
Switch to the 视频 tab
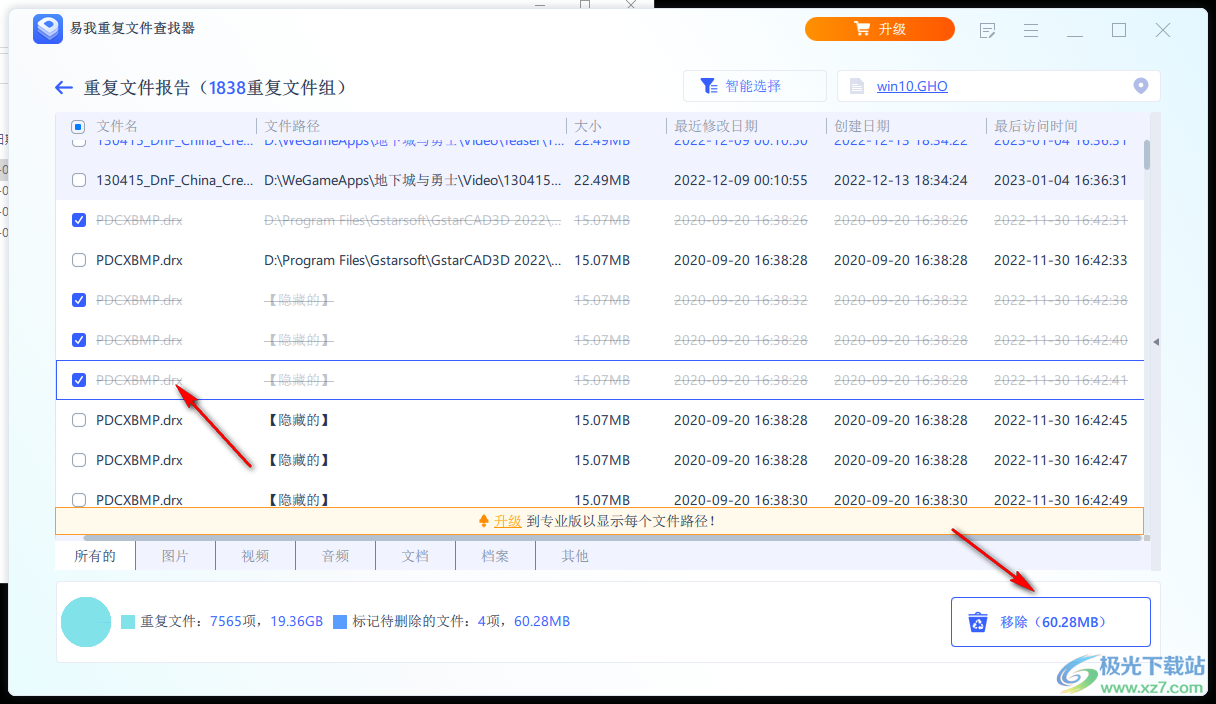[255, 556]
